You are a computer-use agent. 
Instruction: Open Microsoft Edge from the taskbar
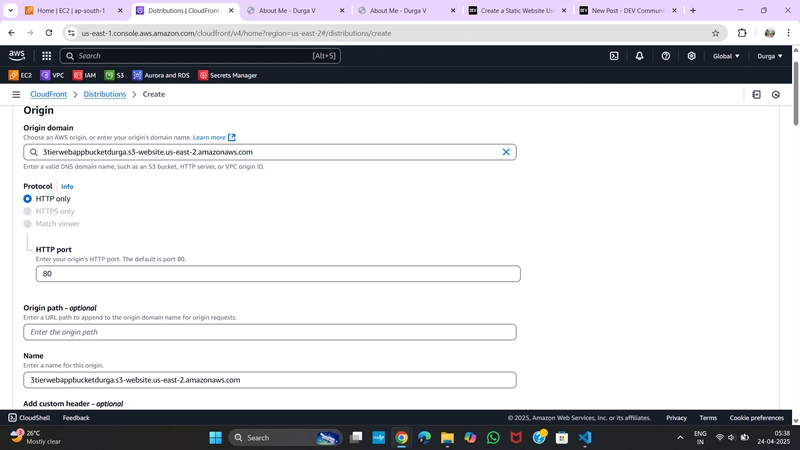(x=424, y=438)
